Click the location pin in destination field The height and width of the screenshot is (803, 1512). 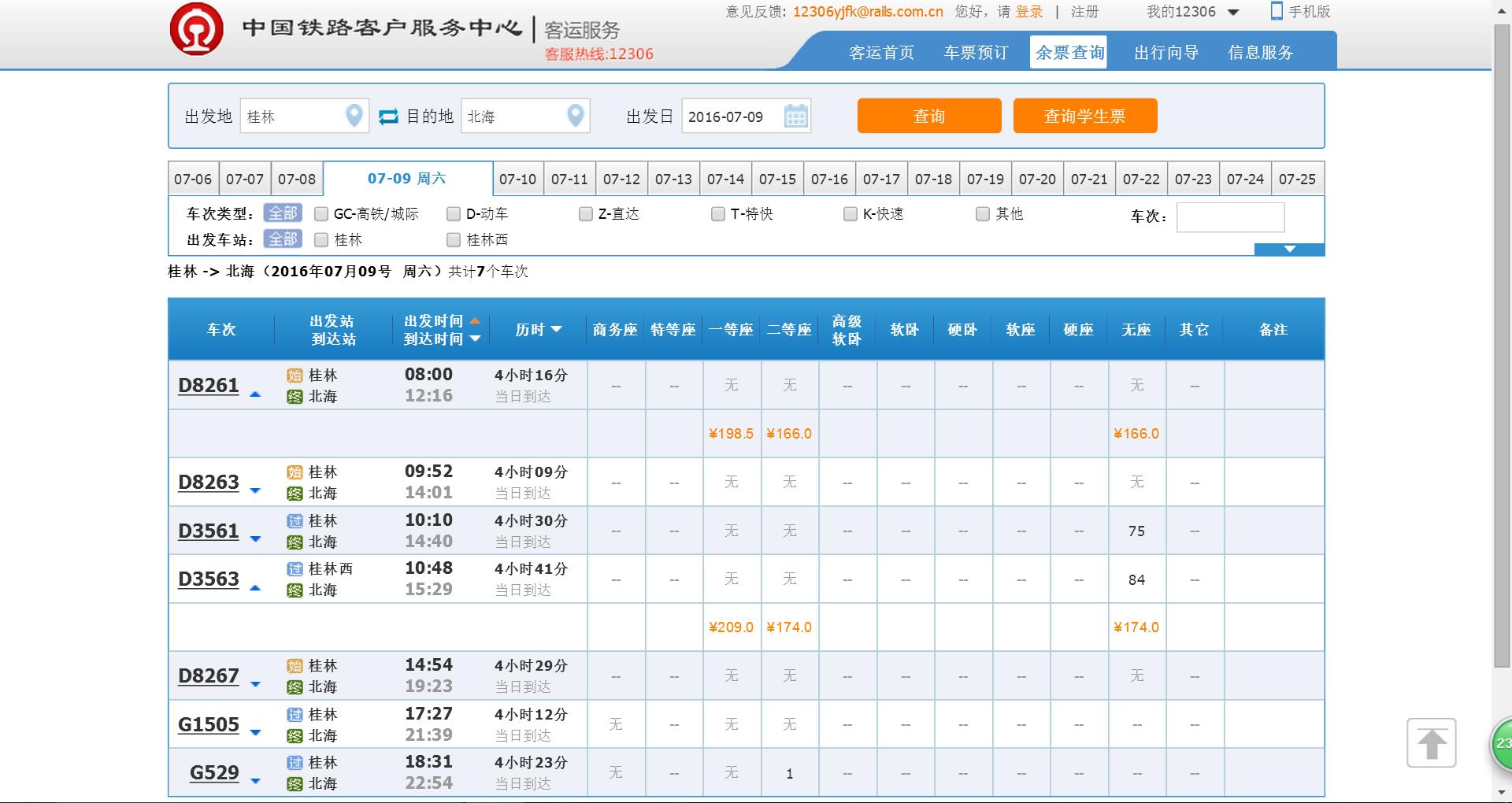576,116
